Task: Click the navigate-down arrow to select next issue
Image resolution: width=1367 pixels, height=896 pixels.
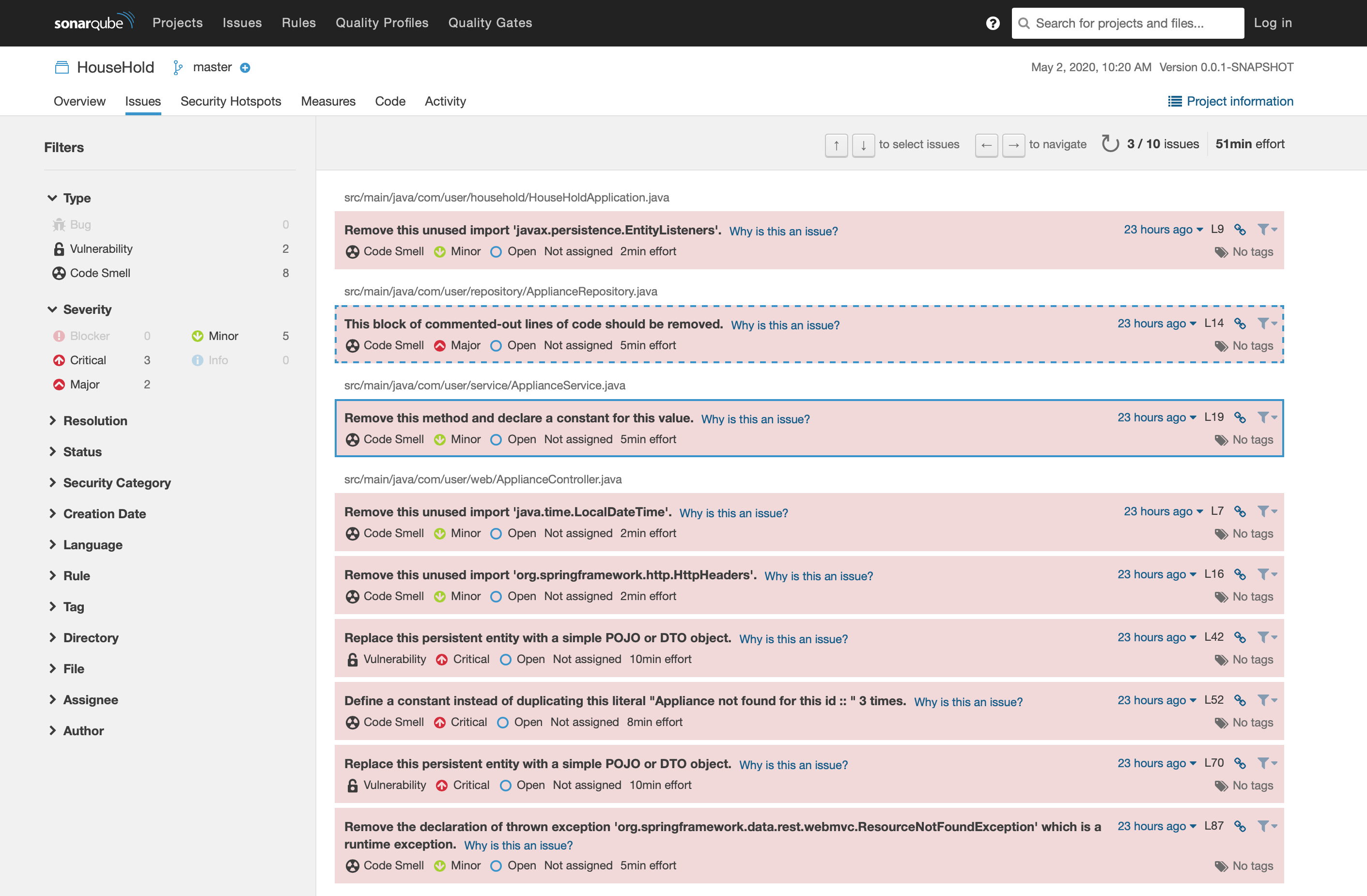Action: click(861, 143)
